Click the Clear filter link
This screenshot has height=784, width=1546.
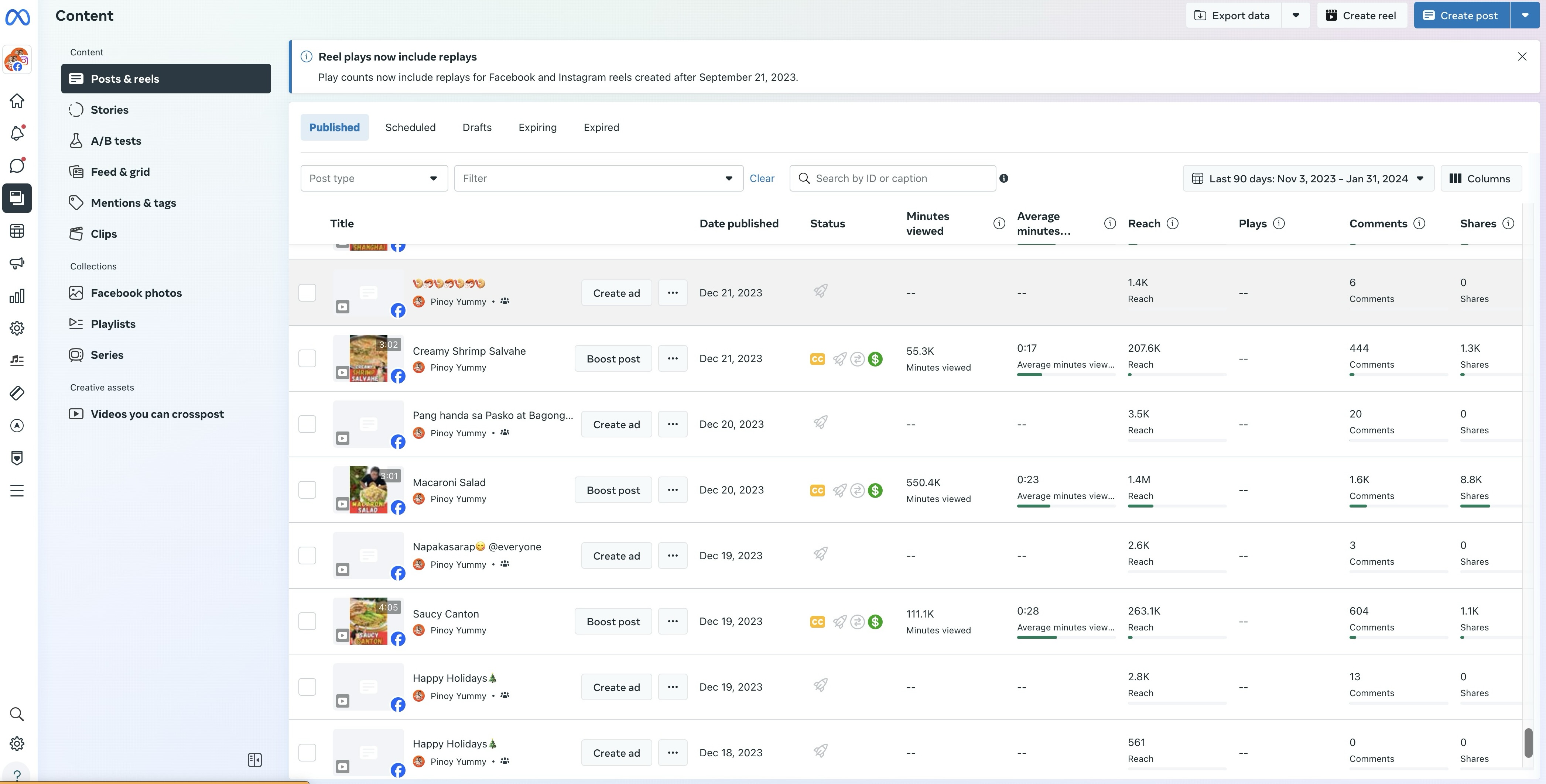[762, 178]
